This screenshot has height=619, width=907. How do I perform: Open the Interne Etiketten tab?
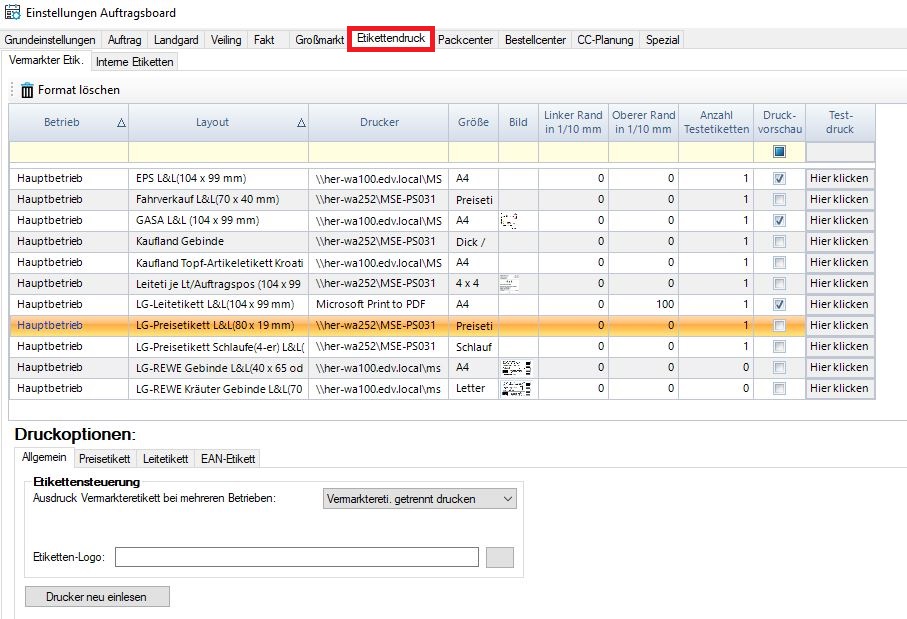pyautogui.click(x=135, y=62)
